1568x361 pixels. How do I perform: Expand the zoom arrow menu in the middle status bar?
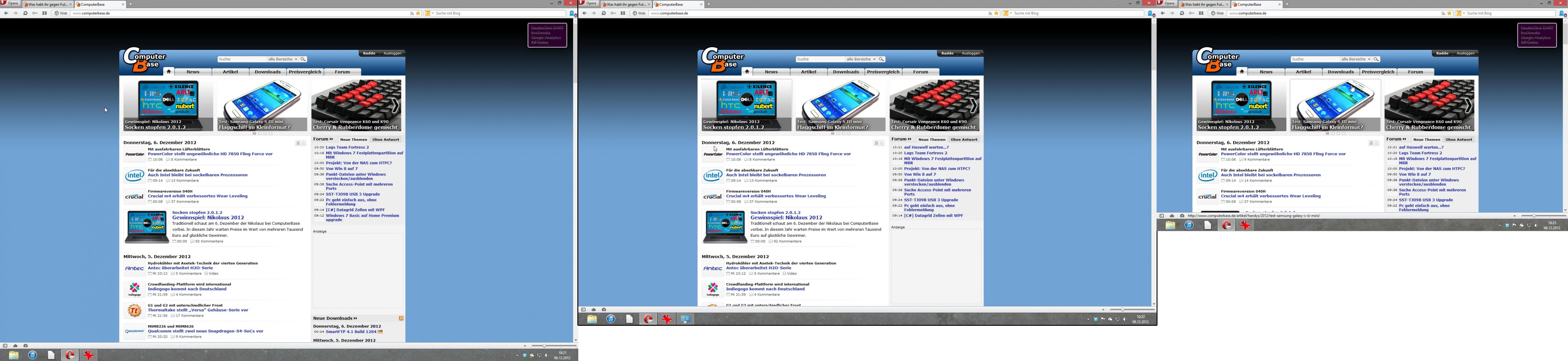[x=1103, y=310]
